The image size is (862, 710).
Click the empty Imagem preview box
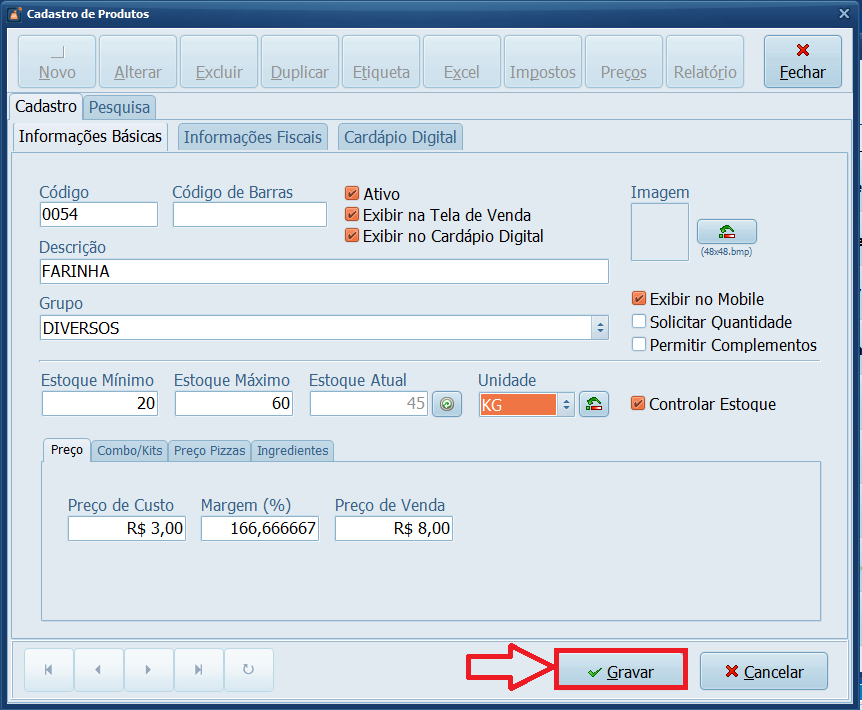click(x=659, y=232)
